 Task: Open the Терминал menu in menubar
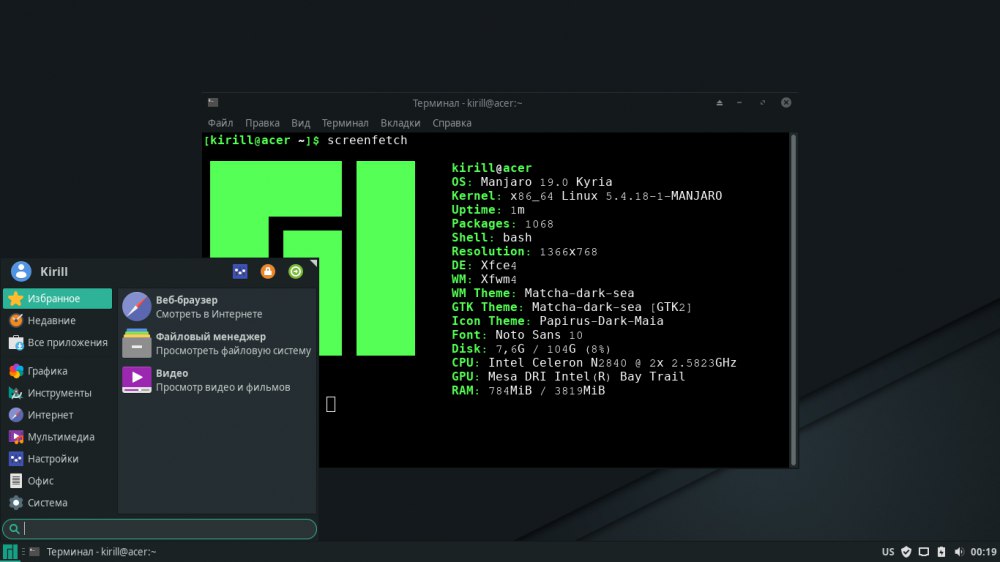click(345, 123)
